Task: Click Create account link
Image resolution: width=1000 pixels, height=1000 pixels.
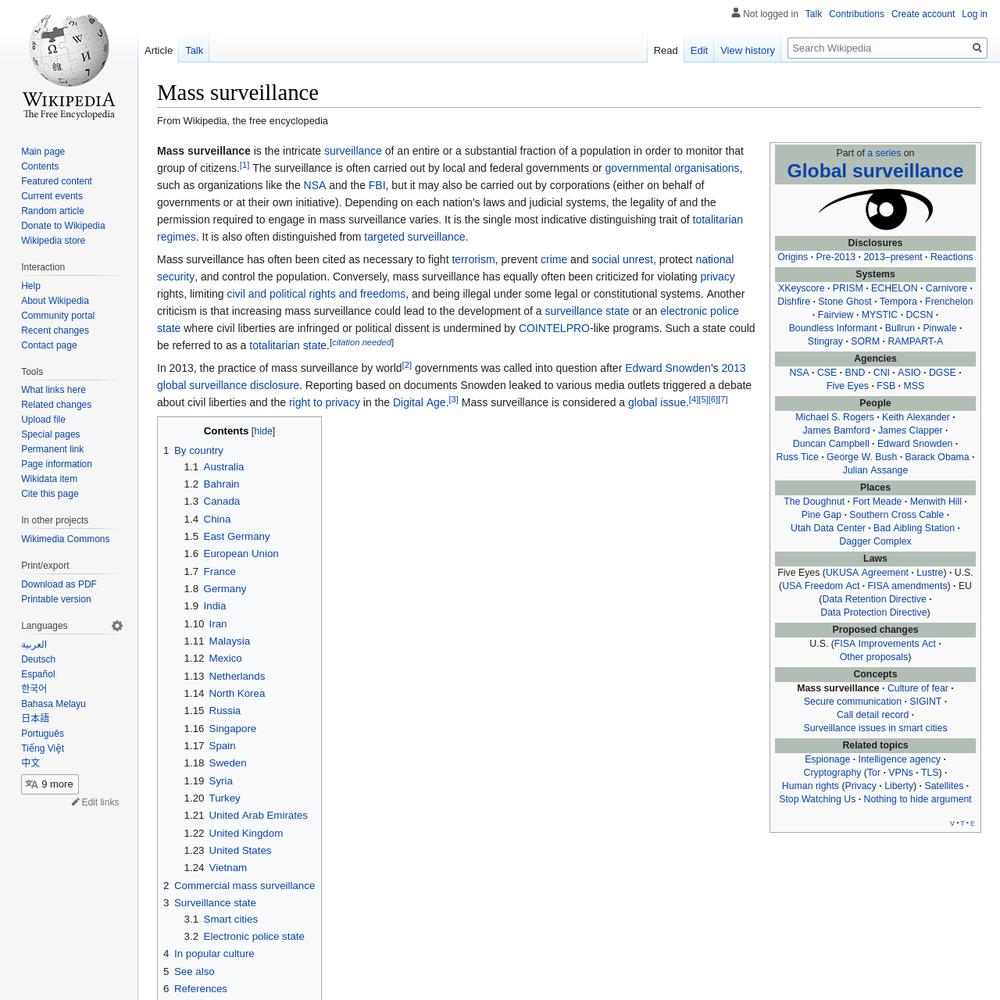Action: (922, 13)
